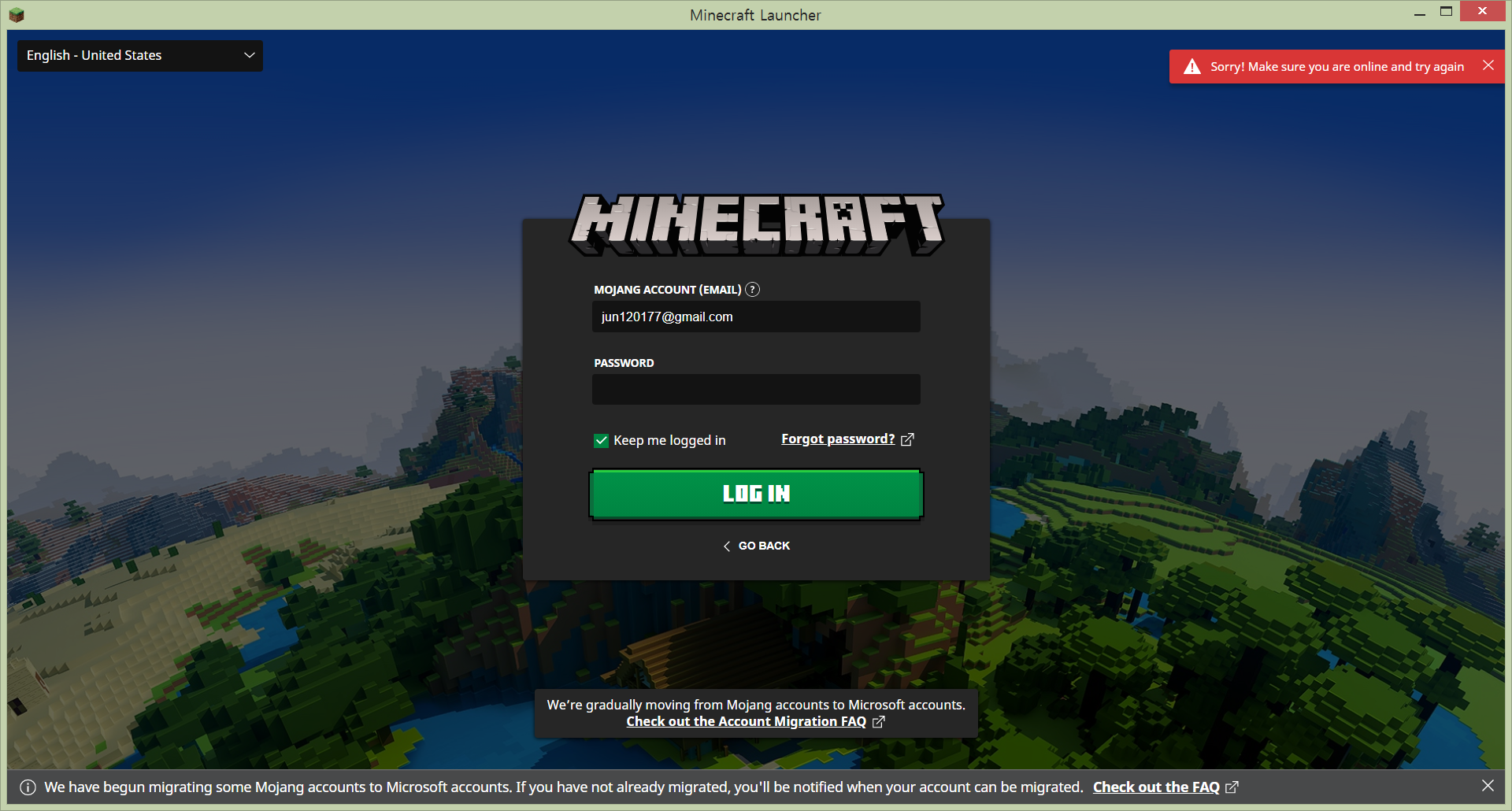This screenshot has height=811, width=1512.
Task: Click the 'We're gradually moving from Mojang accounts' text
Action: 756,705
